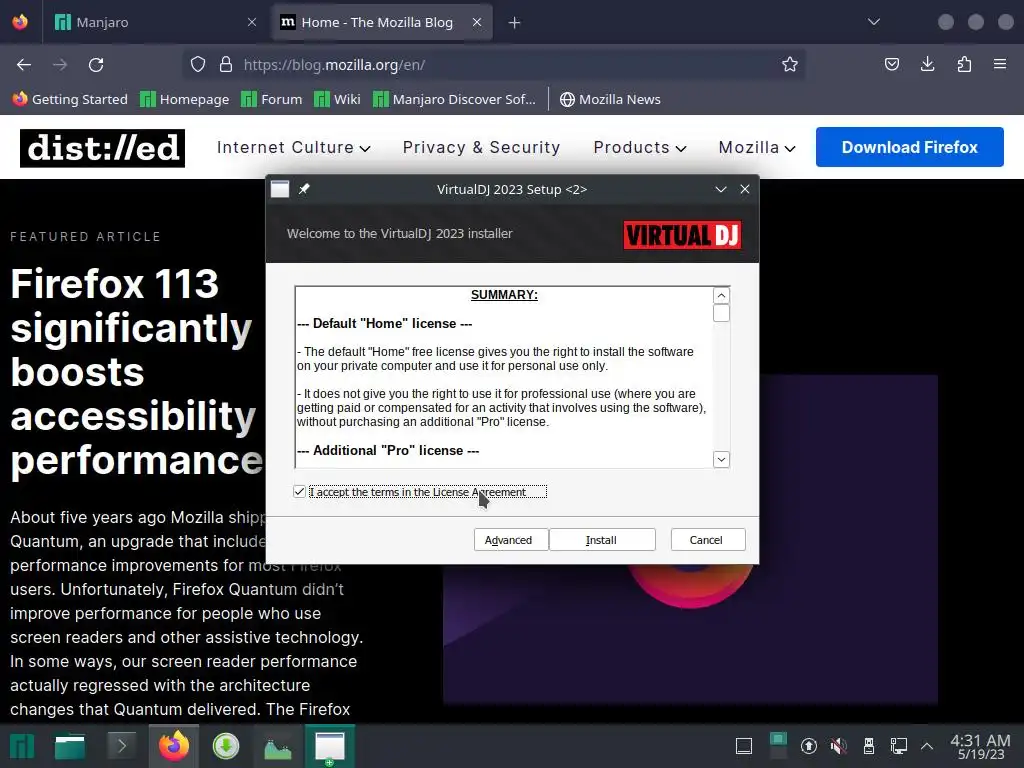The height and width of the screenshot is (768, 1024).
Task: Open Manjaro Discover Software bookmark
Action: tap(455, 99)
